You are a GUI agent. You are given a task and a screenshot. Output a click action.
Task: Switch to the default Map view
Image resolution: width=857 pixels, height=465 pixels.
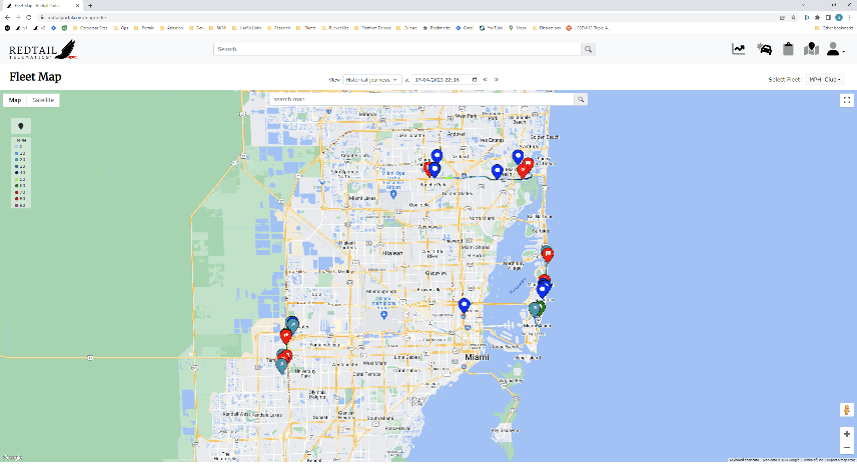click(x=15, y=100)
